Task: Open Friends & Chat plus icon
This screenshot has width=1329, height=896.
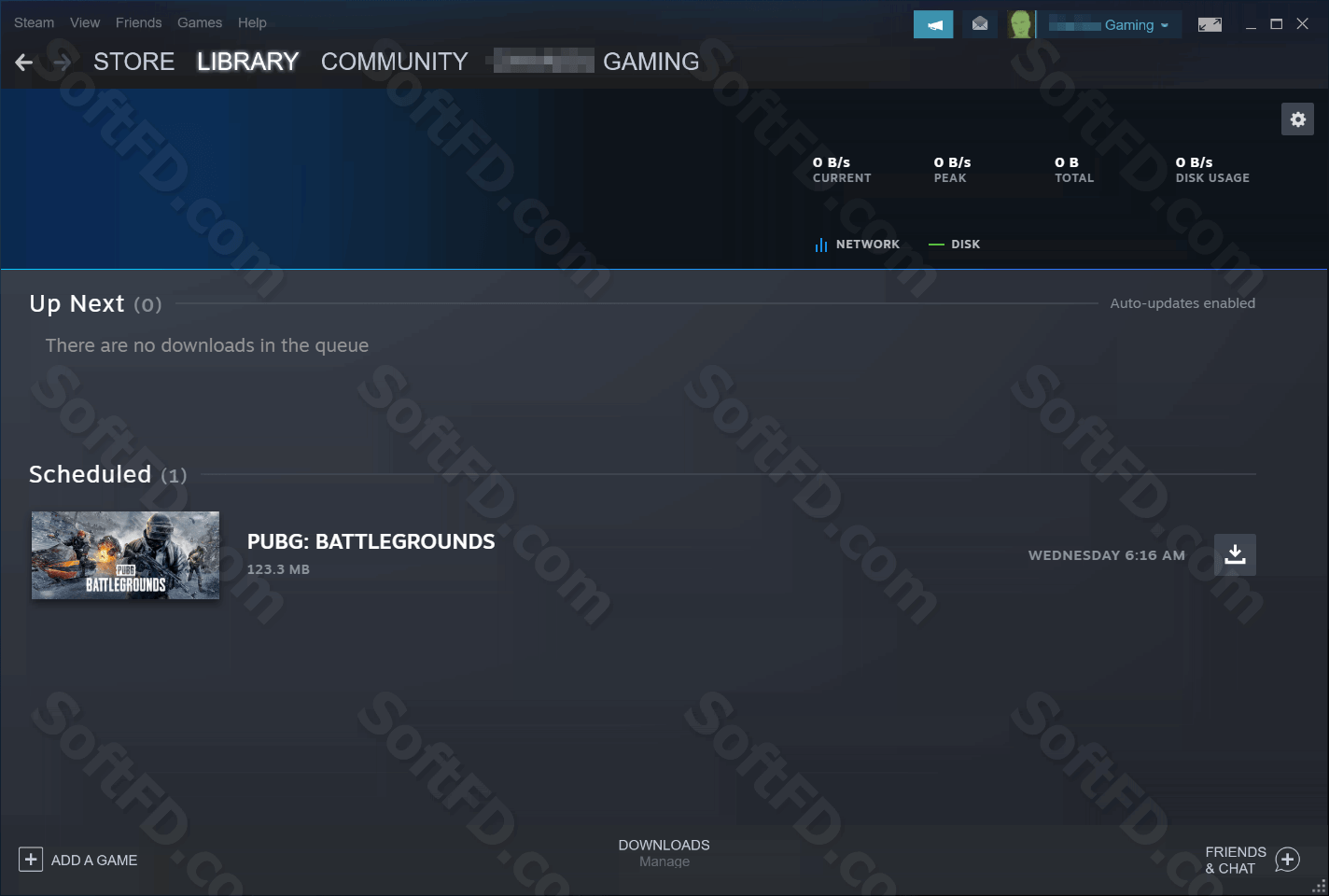Action: coord(1288,860)
